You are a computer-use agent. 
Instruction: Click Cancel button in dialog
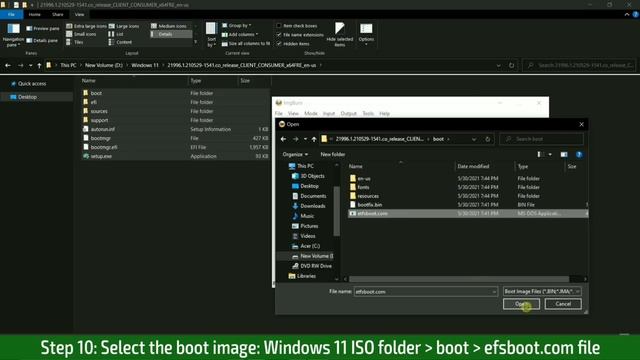point(563,304)
